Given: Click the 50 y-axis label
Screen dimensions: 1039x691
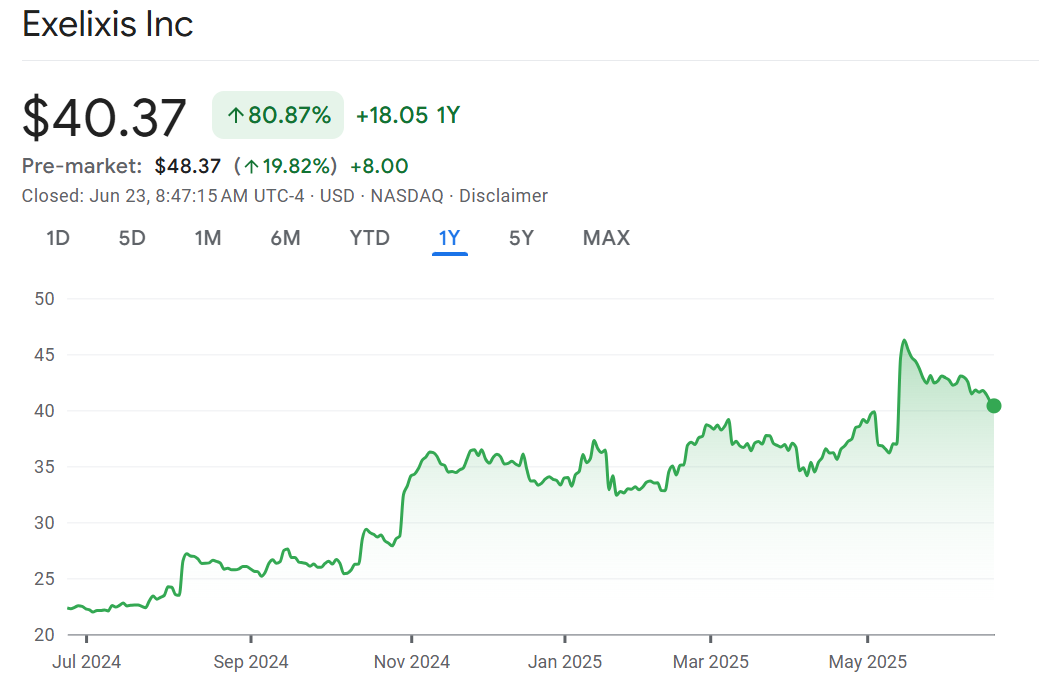Looking at the screenshot, I should tap(44, 299).
